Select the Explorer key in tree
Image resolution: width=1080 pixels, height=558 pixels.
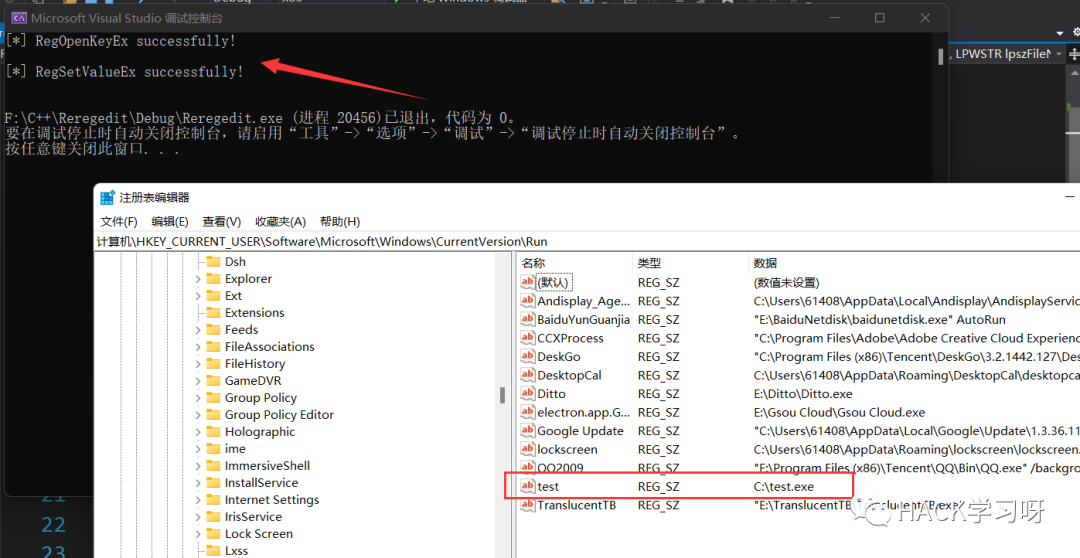[x=248, y=279]
